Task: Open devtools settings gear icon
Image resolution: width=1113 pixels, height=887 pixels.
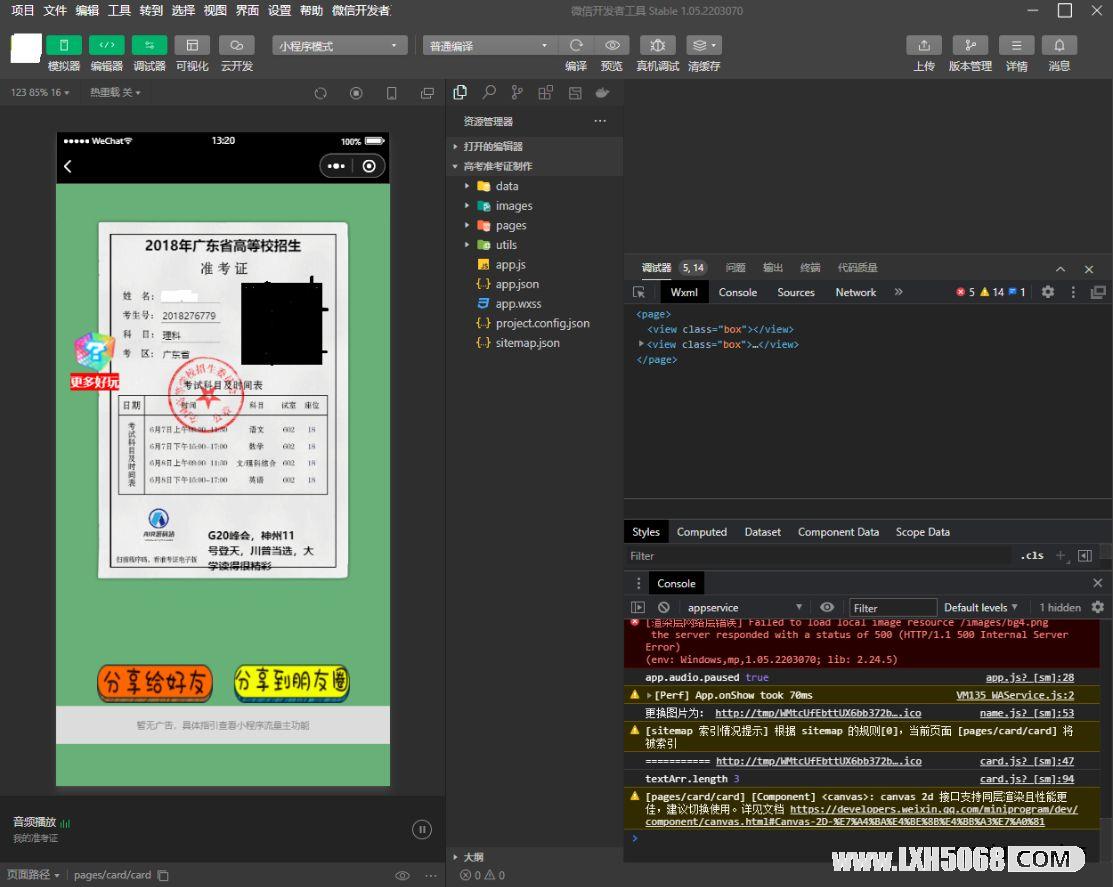Action: (x=1048, y=292)
